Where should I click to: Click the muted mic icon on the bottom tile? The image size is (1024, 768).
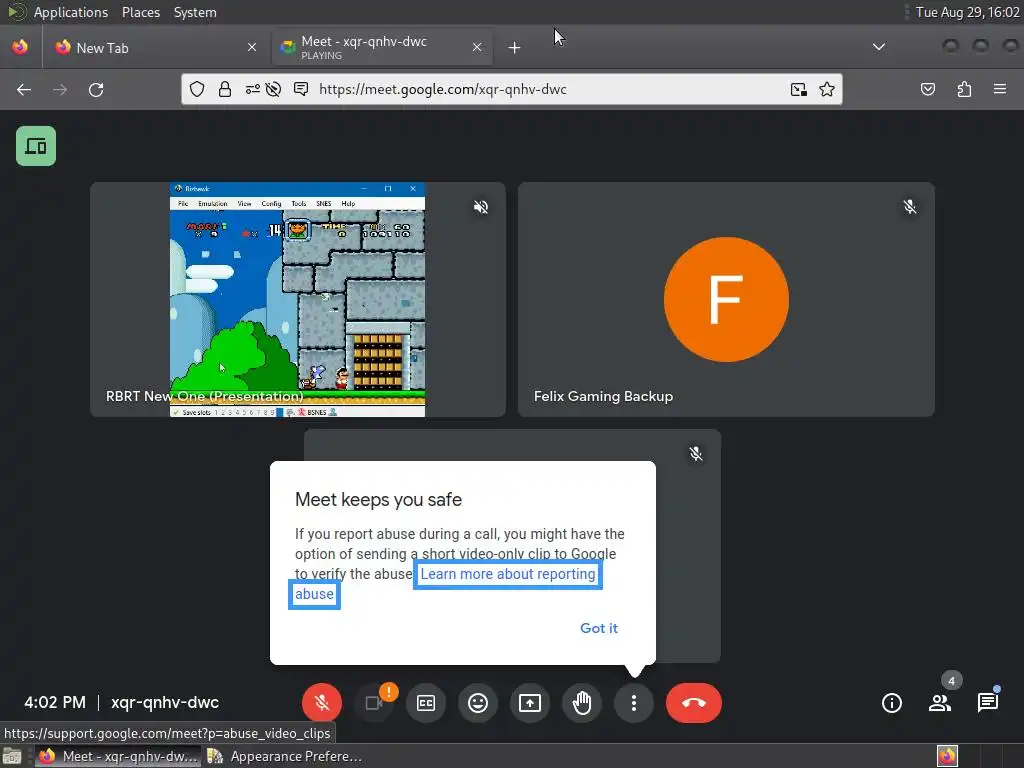[696, 454]
